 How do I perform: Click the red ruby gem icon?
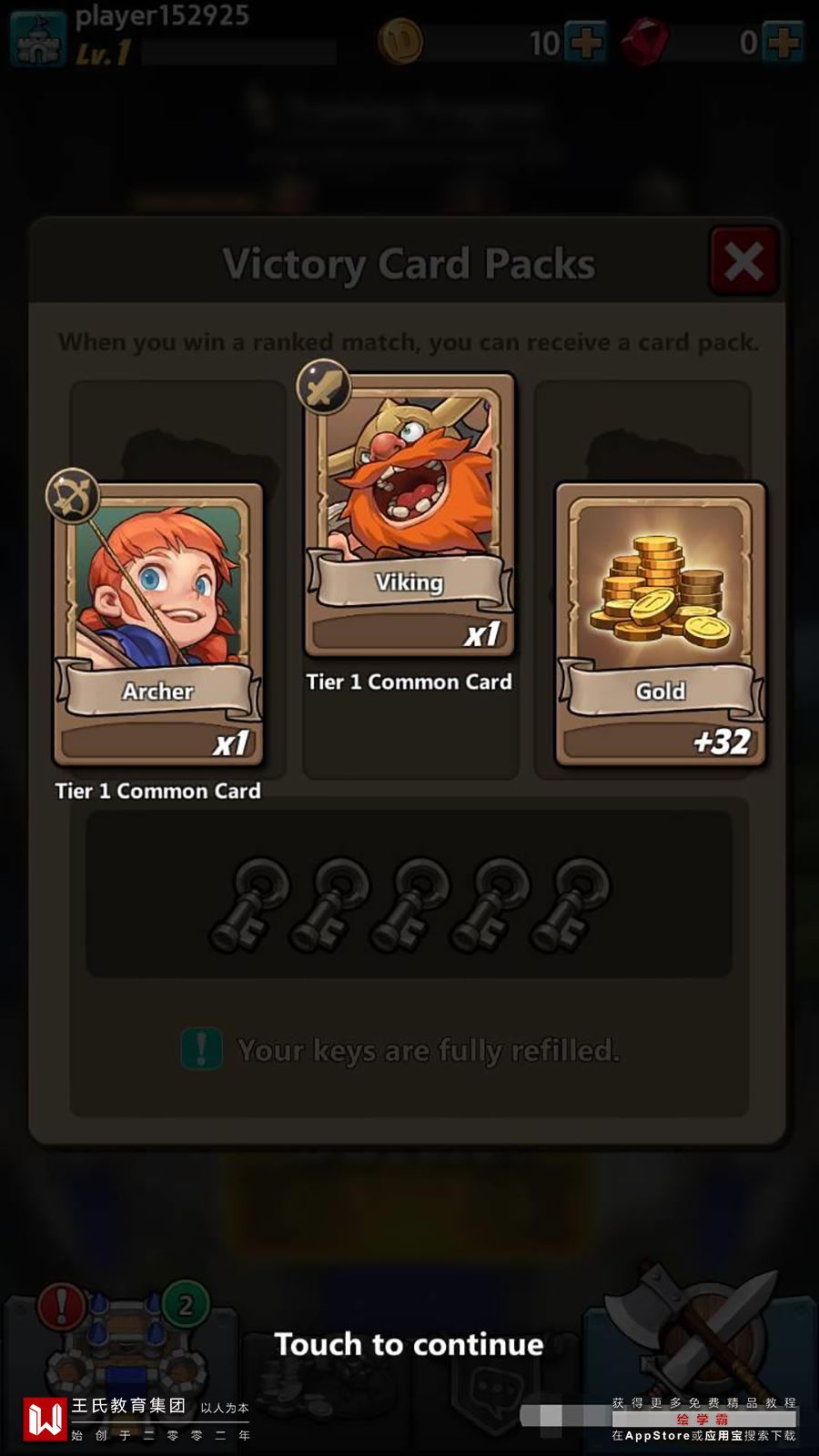tap(645, 42)
